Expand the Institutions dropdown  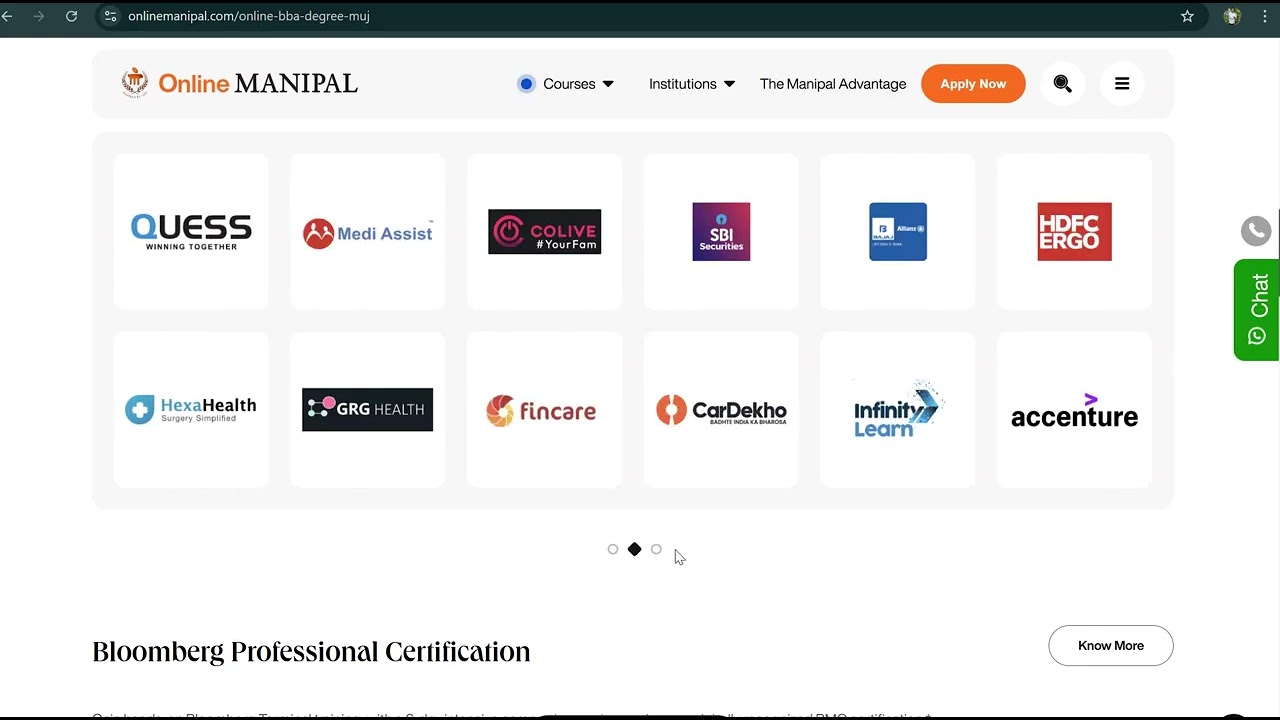pos(692,84)
